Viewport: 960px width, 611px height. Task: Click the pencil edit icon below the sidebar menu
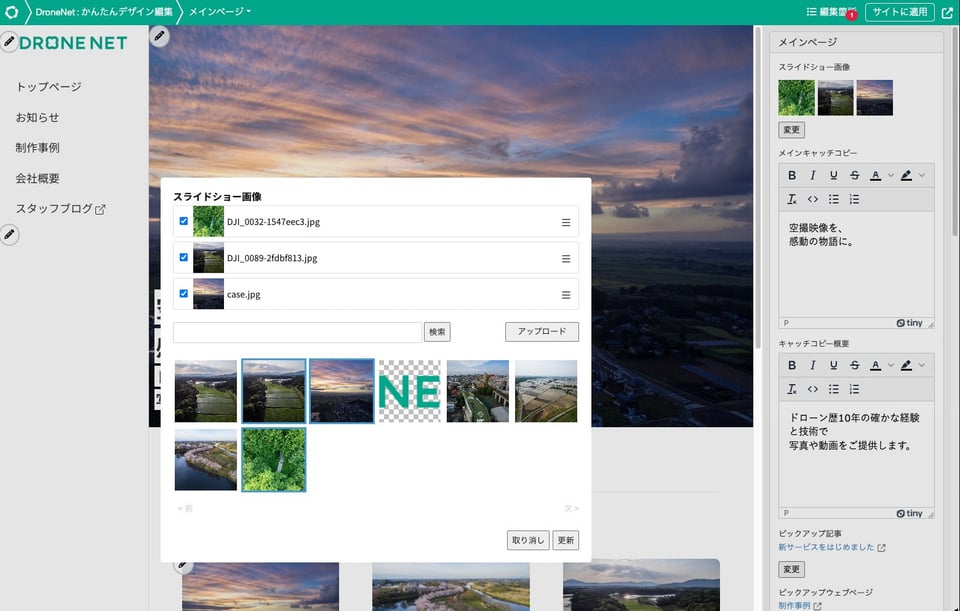(x=9, y=234)
